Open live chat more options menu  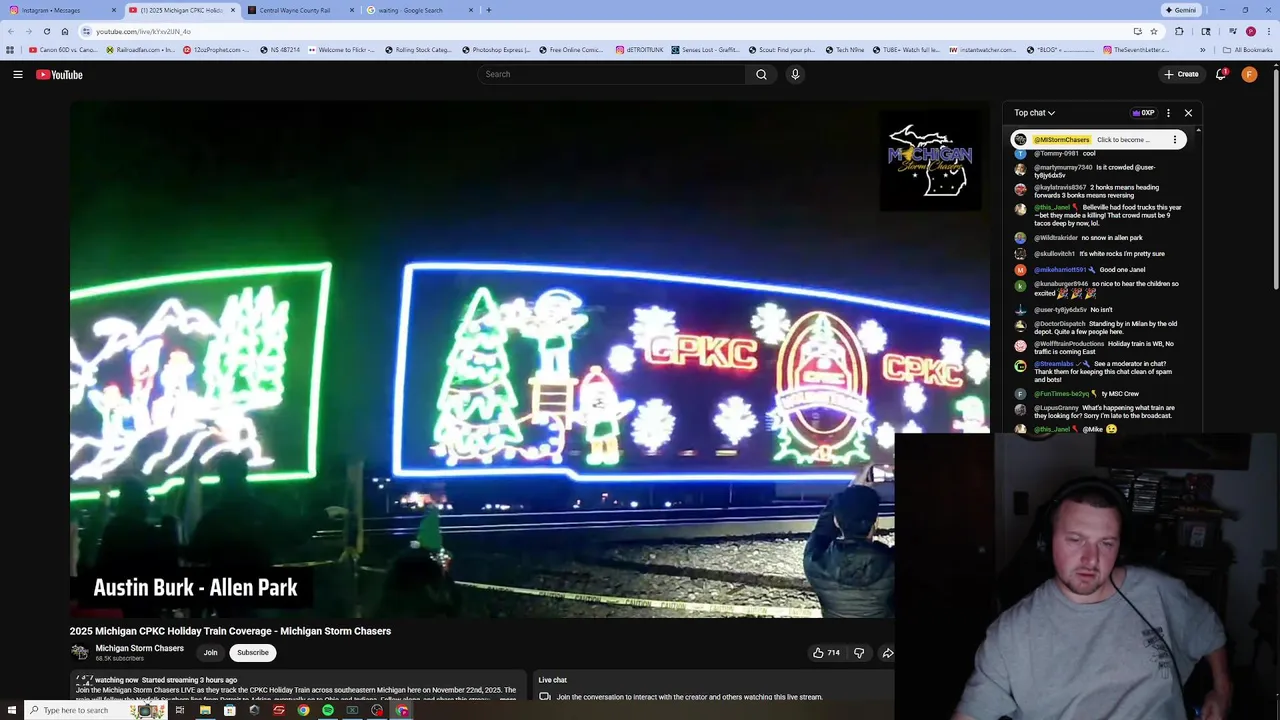coord(1168,113)
